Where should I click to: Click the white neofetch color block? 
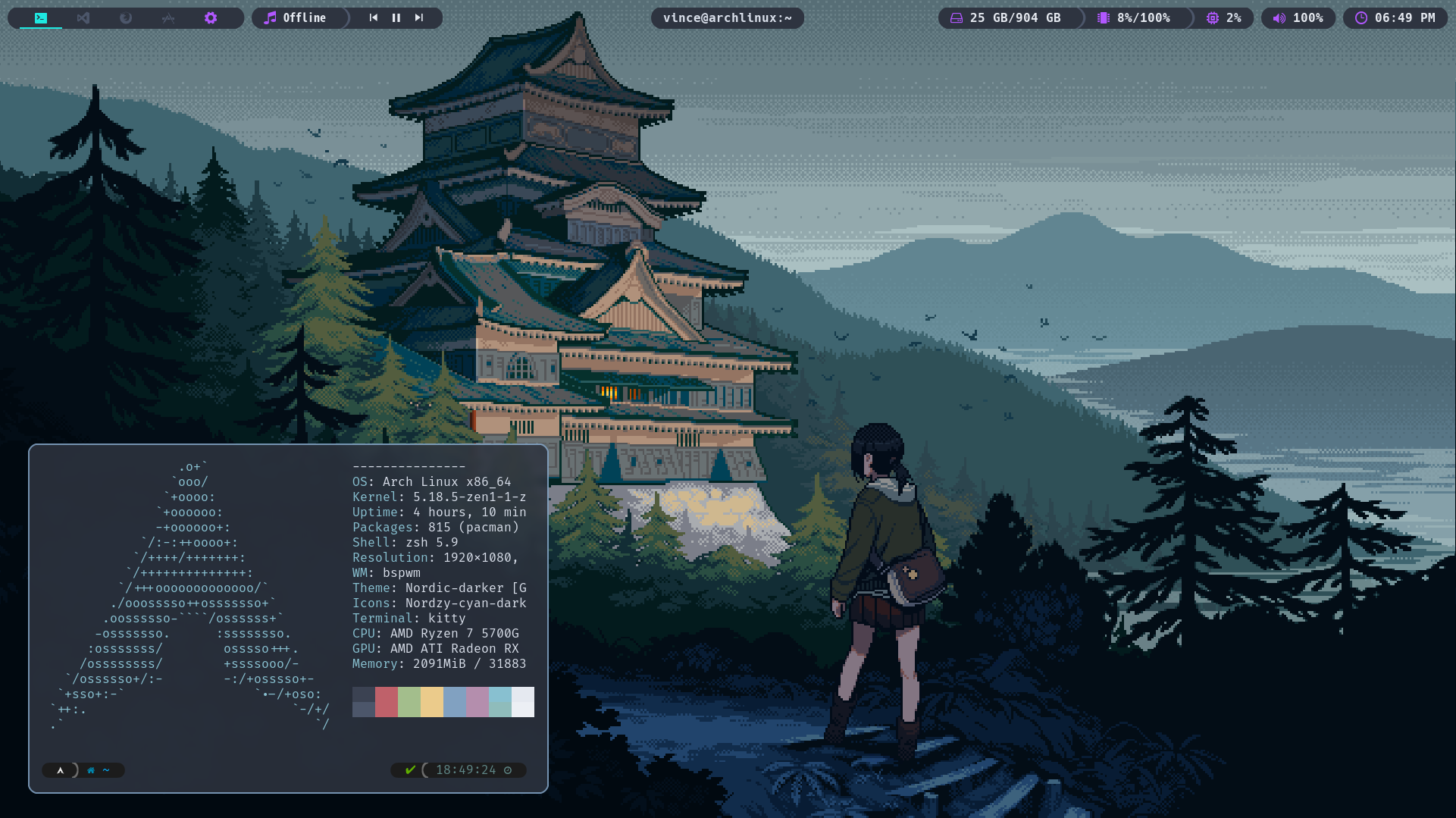[523, 702]
